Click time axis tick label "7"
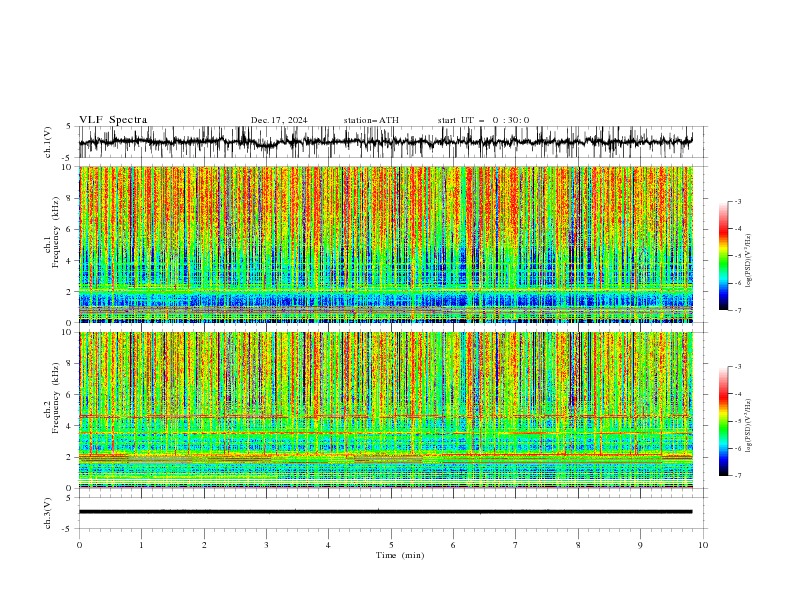The image size is (792, 612). [x=516, y=545]
